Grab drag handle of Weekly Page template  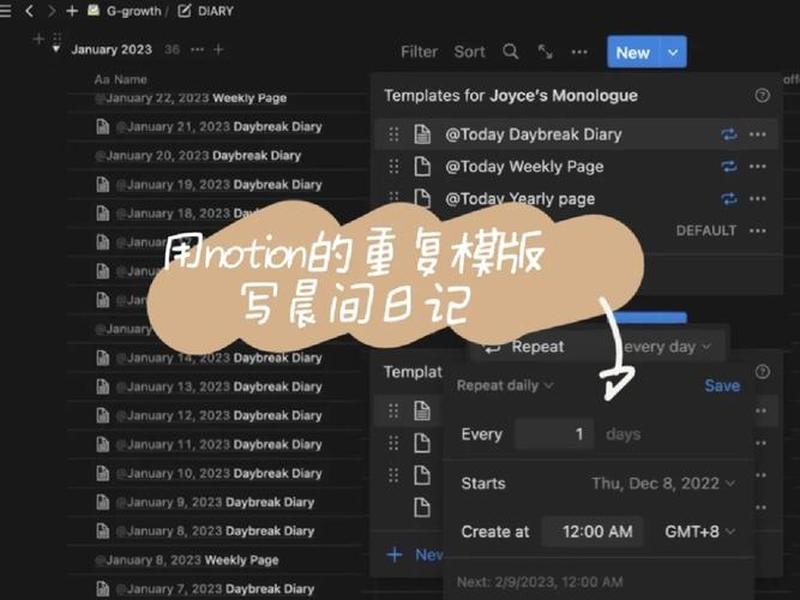point(393,166)
